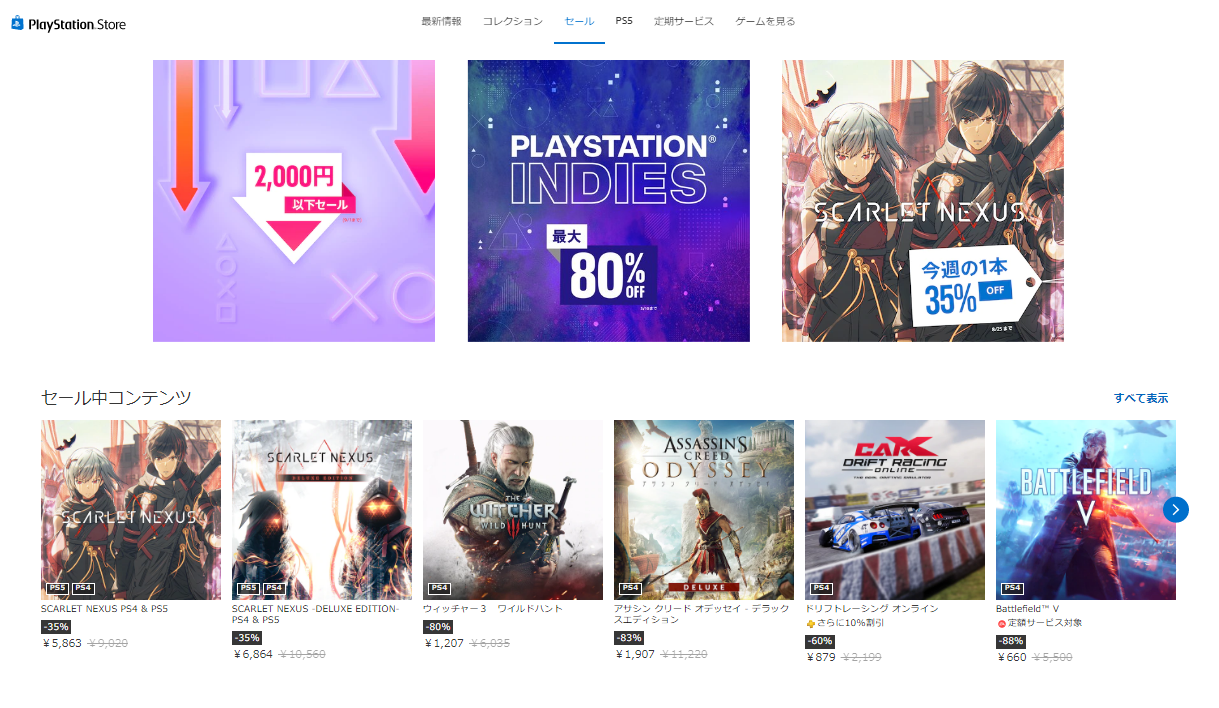Click the subscription service icon under Battlefield V
Viewport: 1219px width, 708px height.
[x=1001, y=623]
